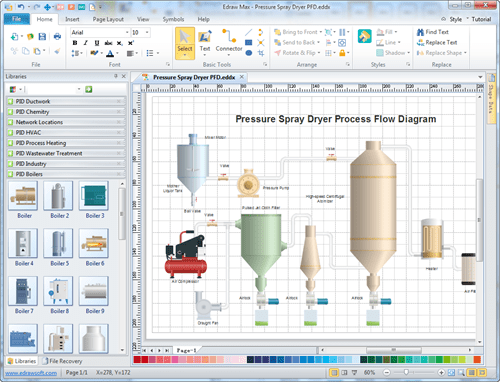The image size is (500, 382).
Task: Click the lock protection icon
Action: pyautogui.click(x=342, y=53)
